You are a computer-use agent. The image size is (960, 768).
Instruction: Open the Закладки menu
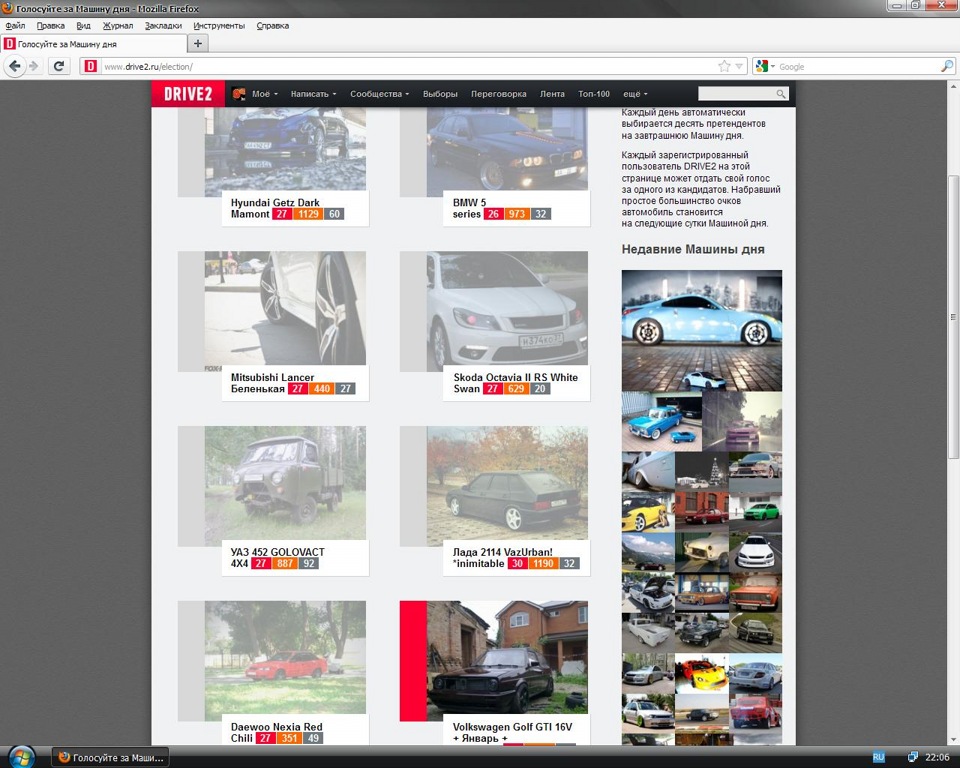[x=163, y=26]
